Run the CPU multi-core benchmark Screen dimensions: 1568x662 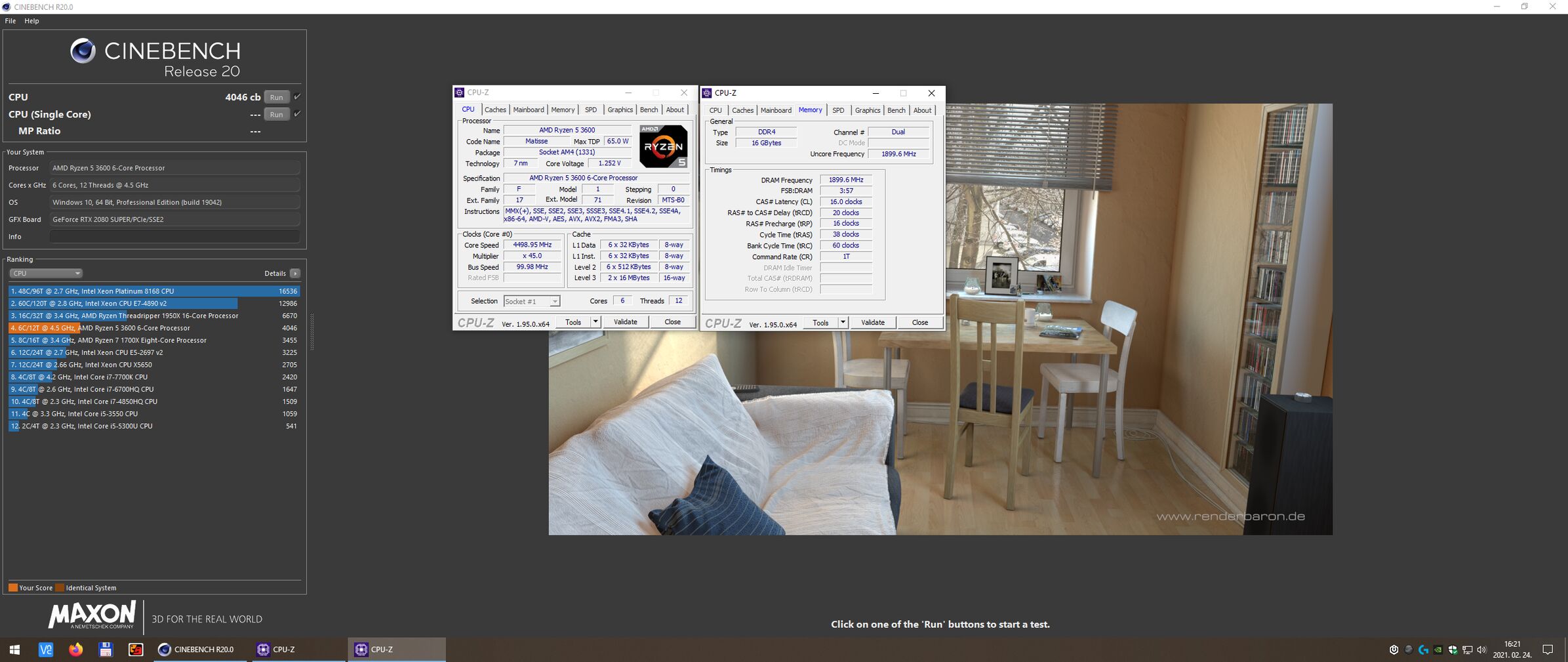277,97
